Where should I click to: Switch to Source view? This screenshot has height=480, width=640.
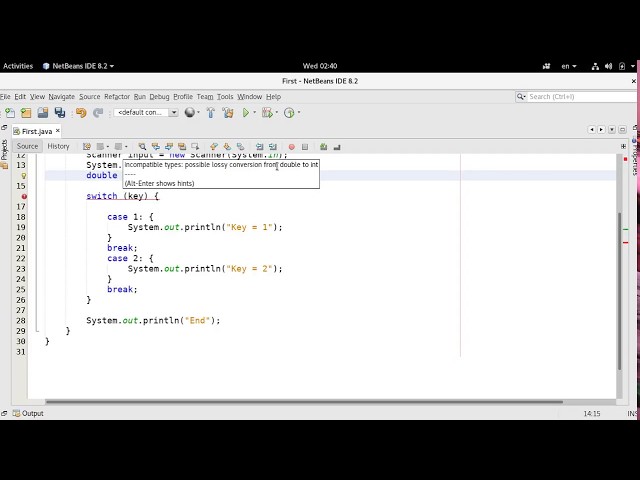tap(27, 146)
